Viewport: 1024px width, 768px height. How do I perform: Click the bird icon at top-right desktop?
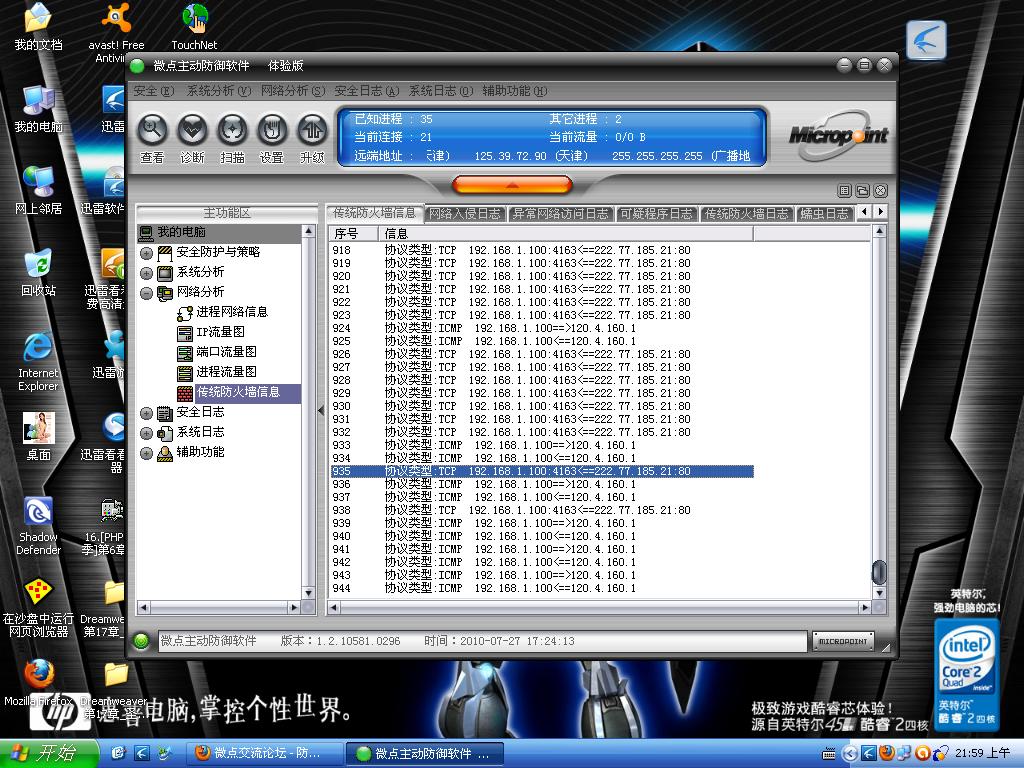pos(926,40)
